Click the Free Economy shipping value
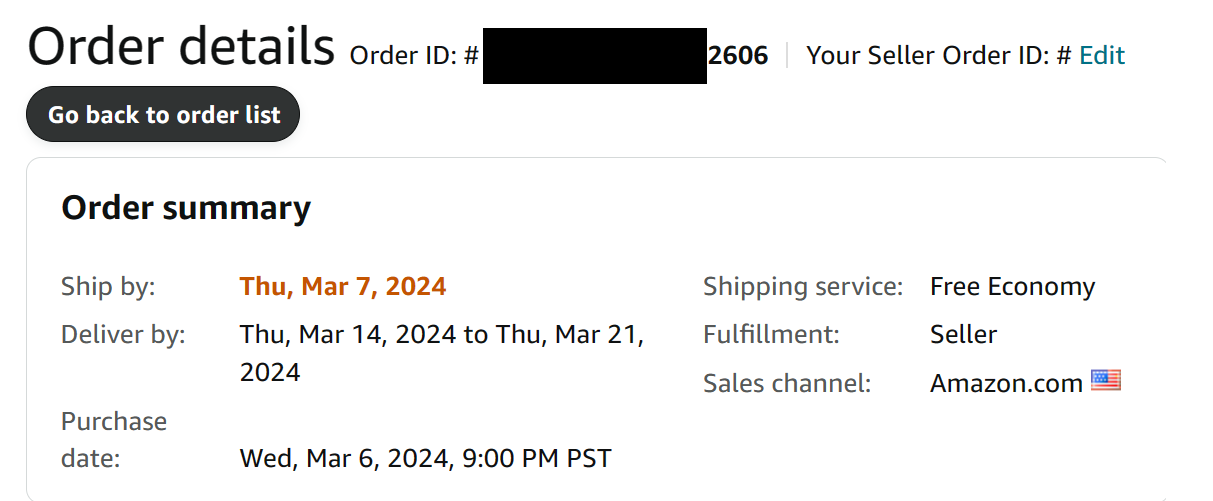The height and width of the screenshot is (501, 1213). point(1012,287)
